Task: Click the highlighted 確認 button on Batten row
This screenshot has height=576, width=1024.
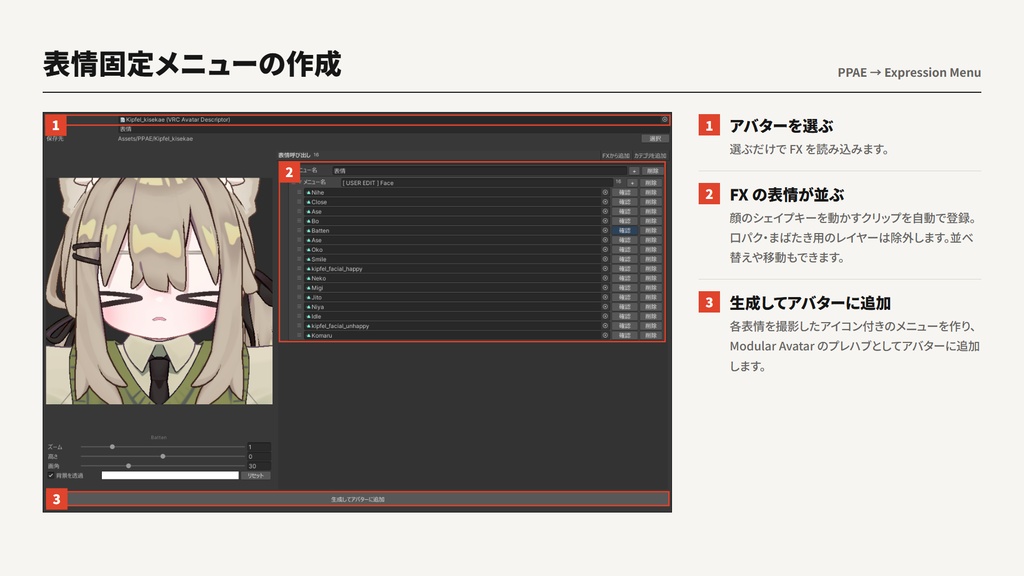Action: pos(625,231)
